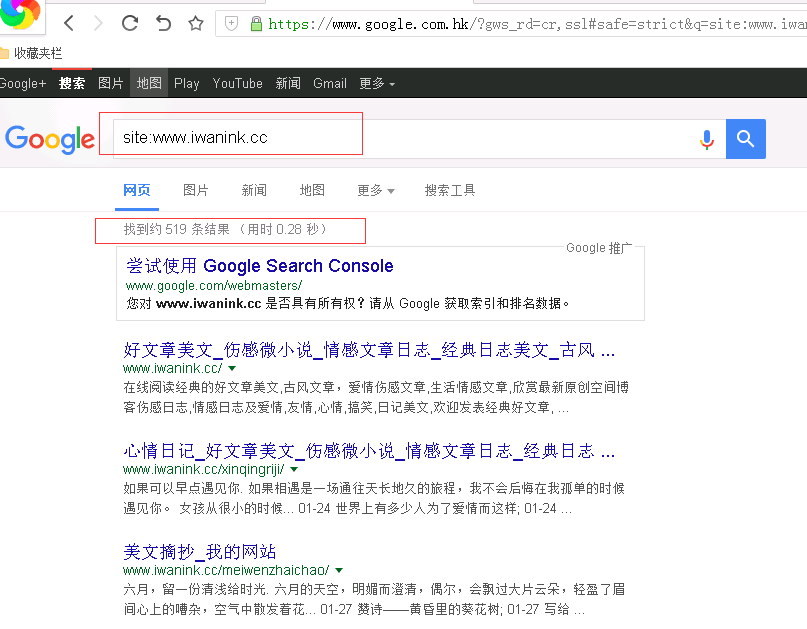Expand arrow next to www.iwanink.cc/ URL
Image resolution: width=807 pixels, height=629 pixels.
[x=232, y=369]
